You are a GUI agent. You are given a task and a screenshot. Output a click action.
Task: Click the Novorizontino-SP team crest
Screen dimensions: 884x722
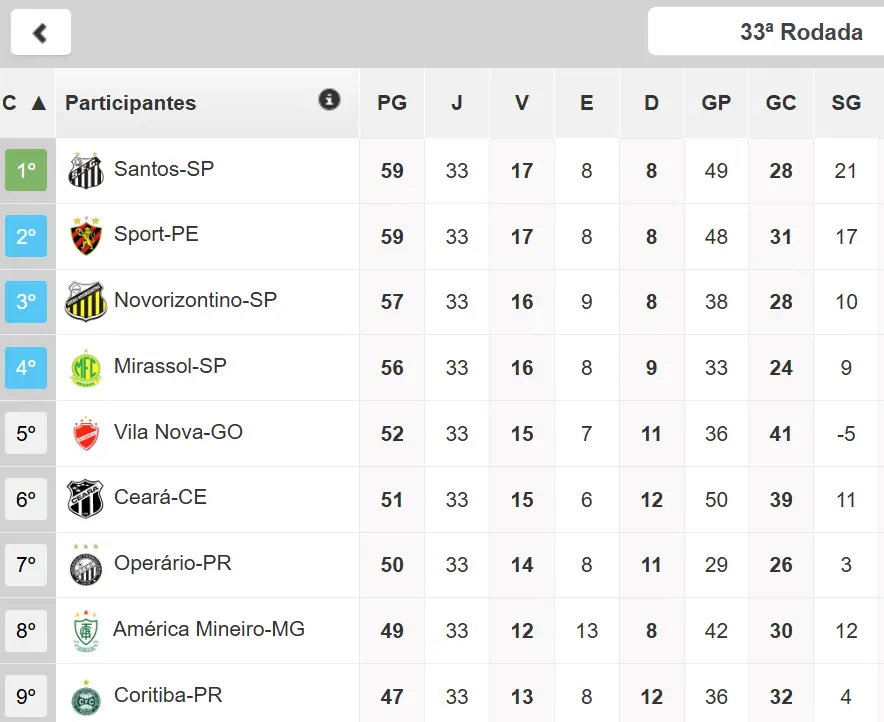coord(86,302)
